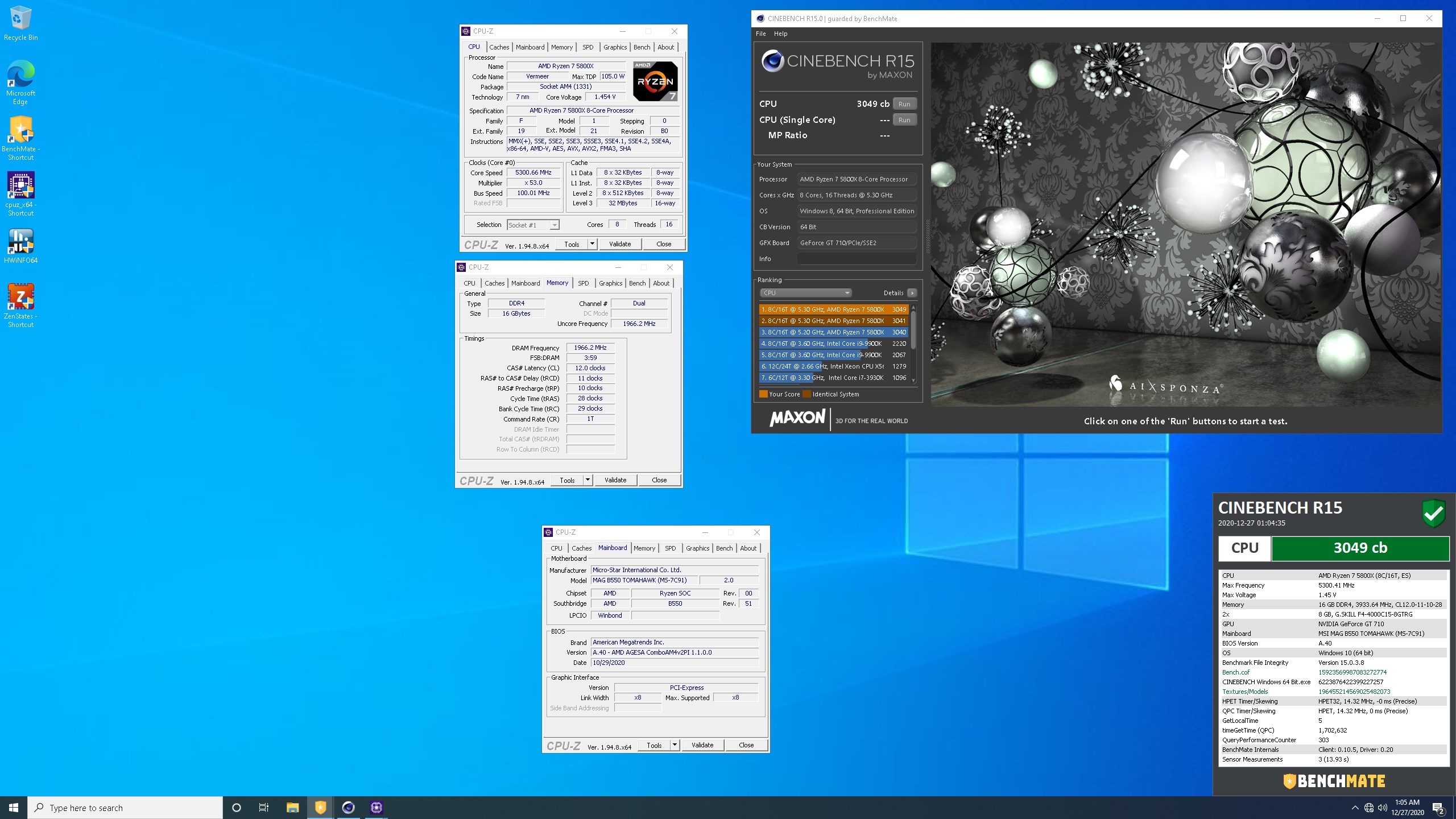Click the Identical System legend swatch
The width and height of the screenshot is (1456, 819).
pos(806,394)
